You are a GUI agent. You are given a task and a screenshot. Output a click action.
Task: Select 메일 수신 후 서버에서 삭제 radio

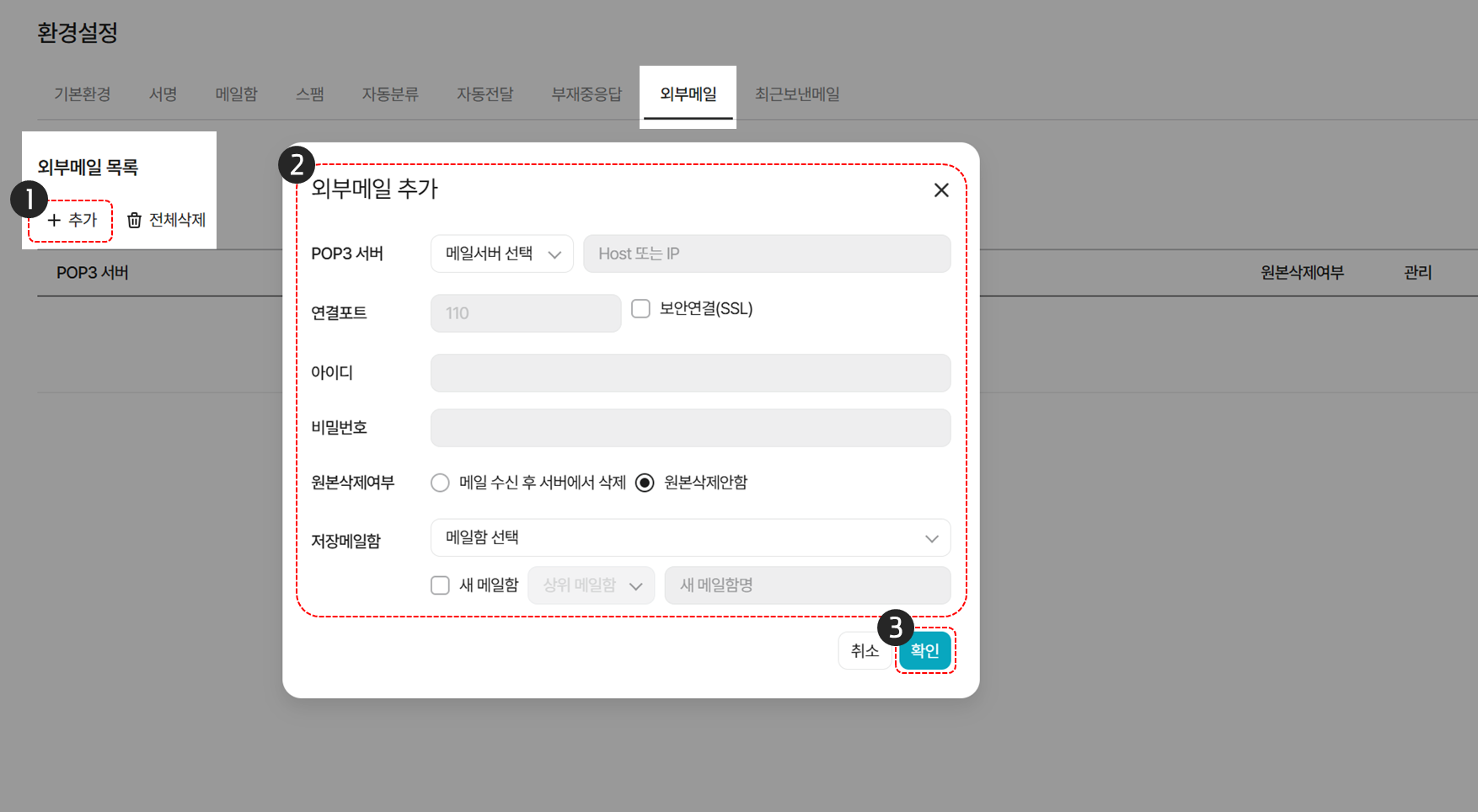pyautogui.click(x=440, y=483)
